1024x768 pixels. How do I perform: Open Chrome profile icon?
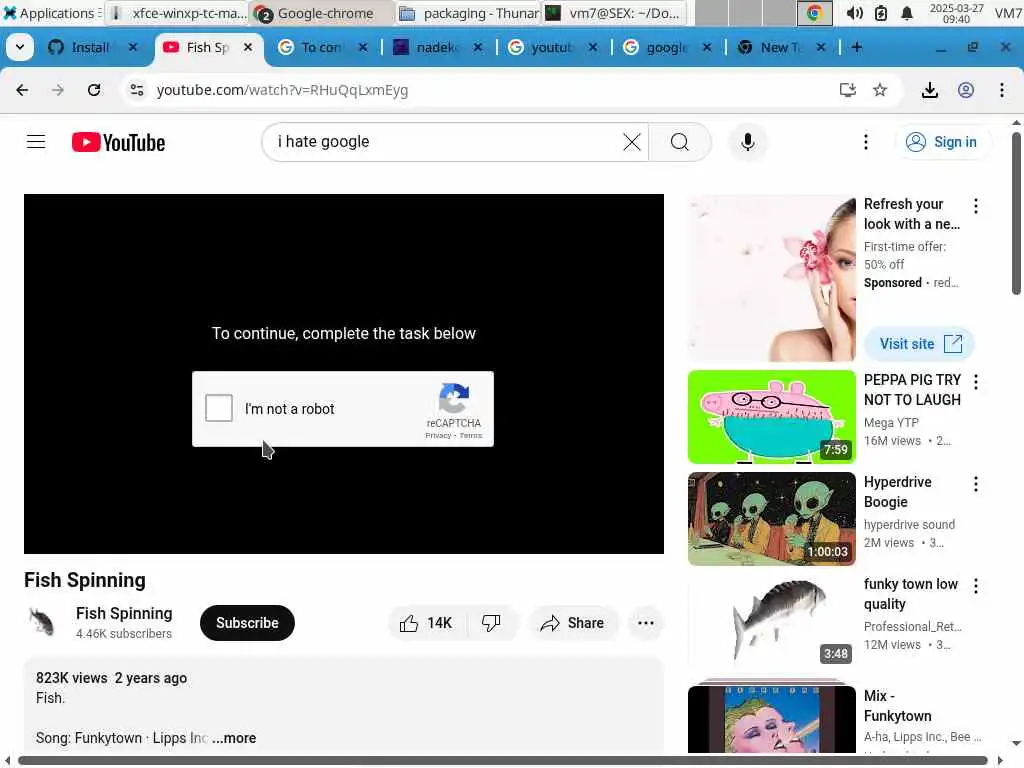966,90
